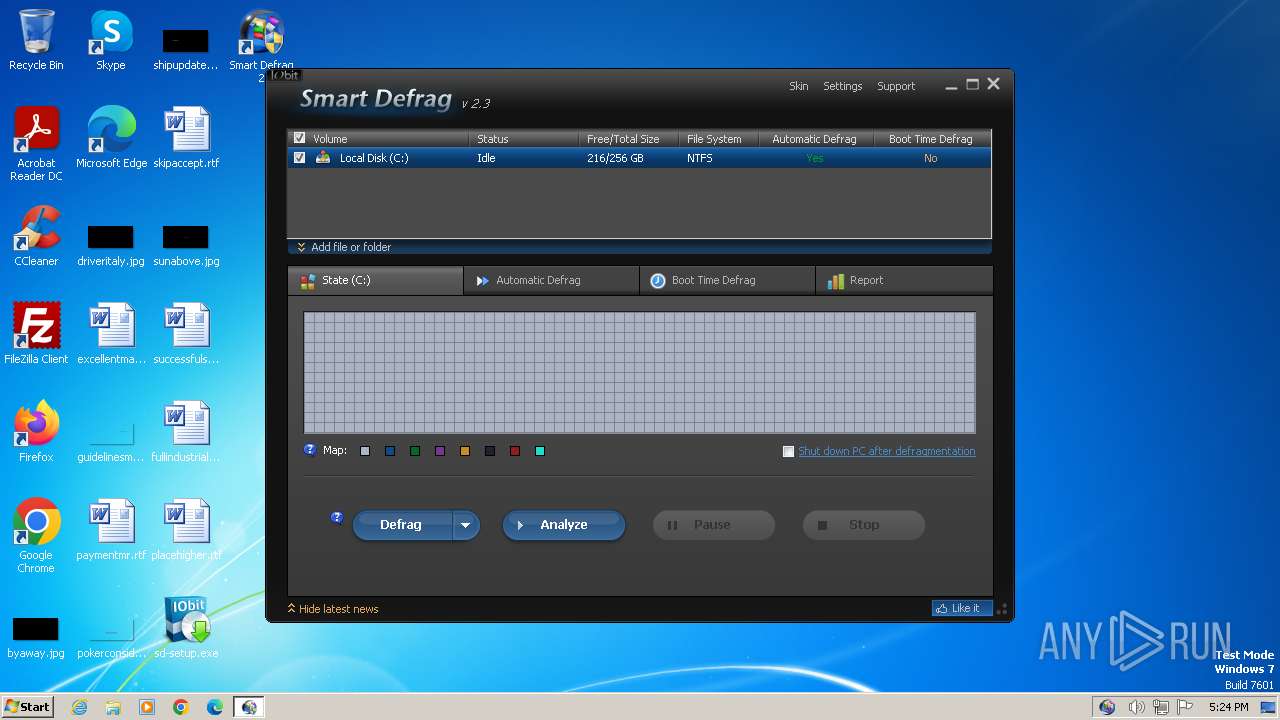
Task: Click the help icon next to Defrag button
Action: coord(337,517)
